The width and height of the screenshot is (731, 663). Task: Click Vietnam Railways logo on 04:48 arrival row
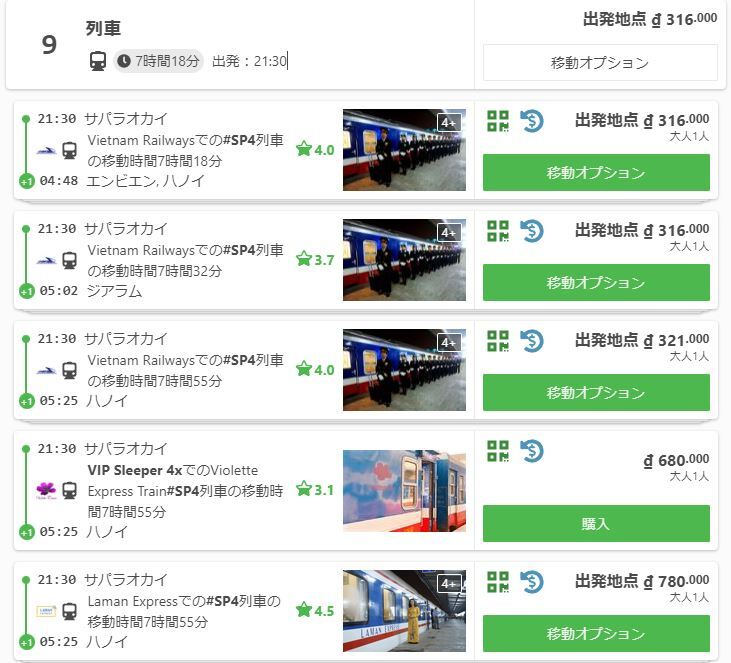click(46, 151)
